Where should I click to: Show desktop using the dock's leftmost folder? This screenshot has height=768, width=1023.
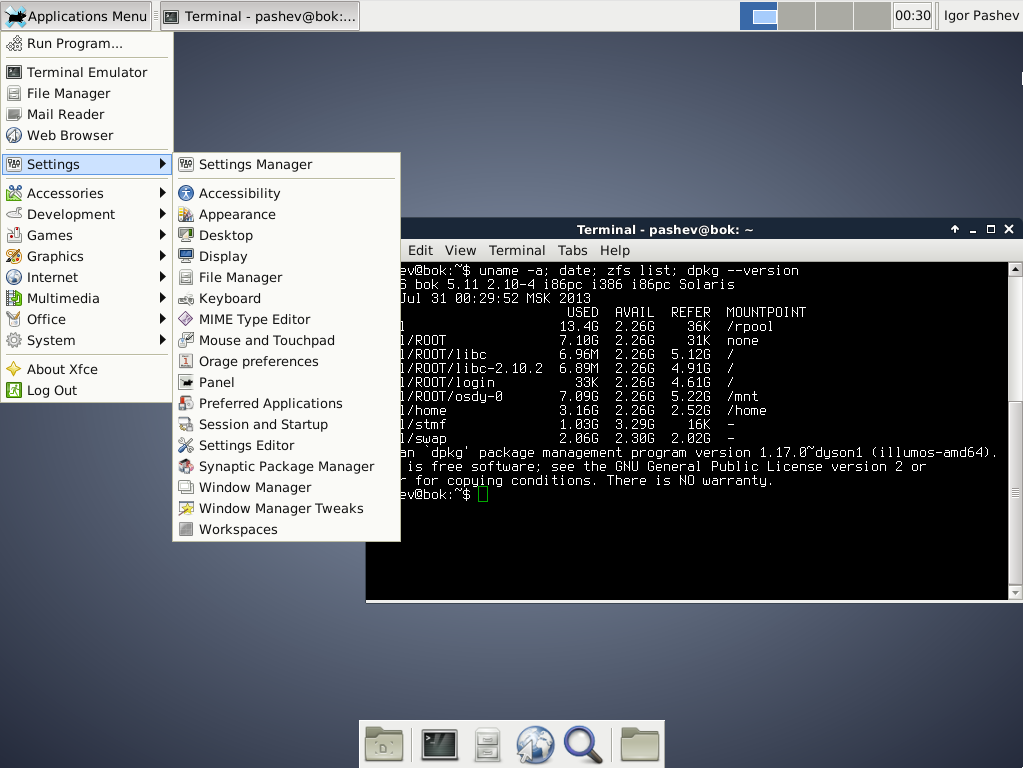click(x=384, y=745)
